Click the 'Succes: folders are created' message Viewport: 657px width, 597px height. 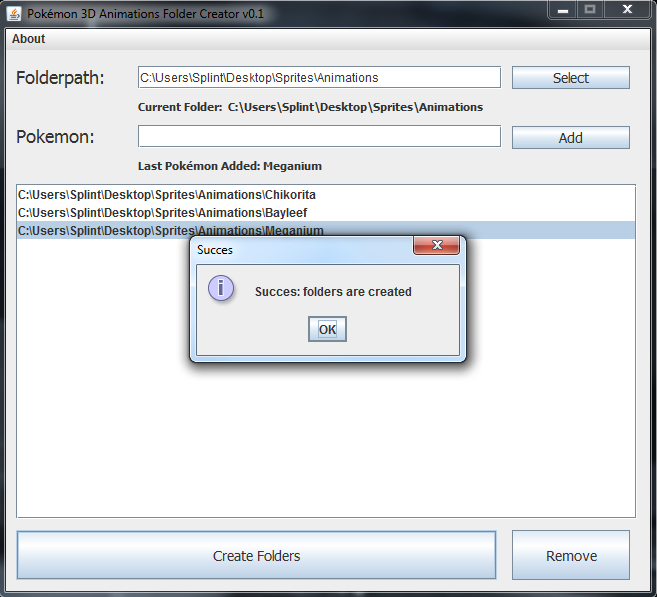point(333,292)
